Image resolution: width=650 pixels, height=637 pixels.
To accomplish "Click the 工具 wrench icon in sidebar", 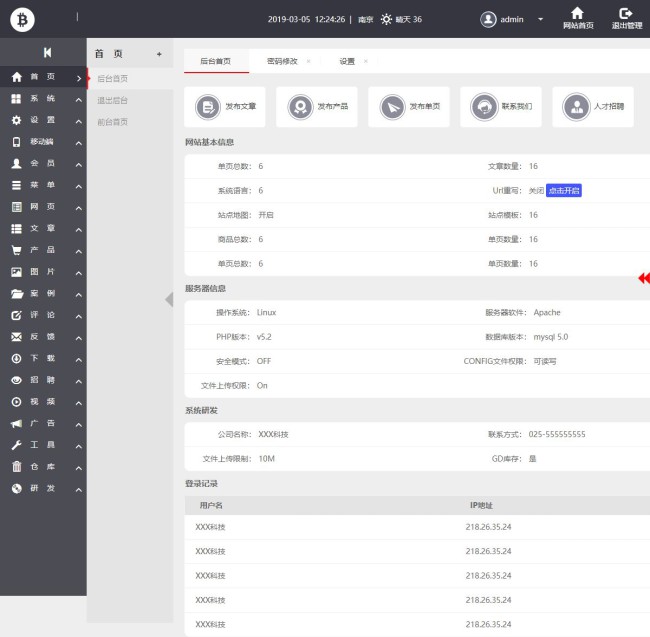I will click(16, 445).
